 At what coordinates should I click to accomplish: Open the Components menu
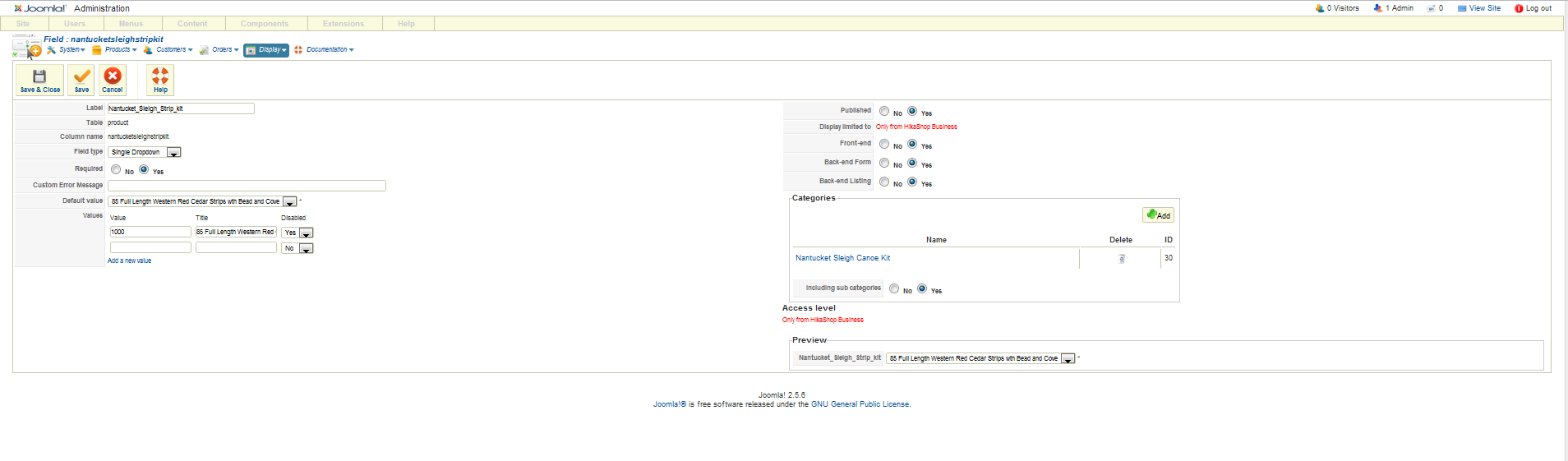point(265,24)
